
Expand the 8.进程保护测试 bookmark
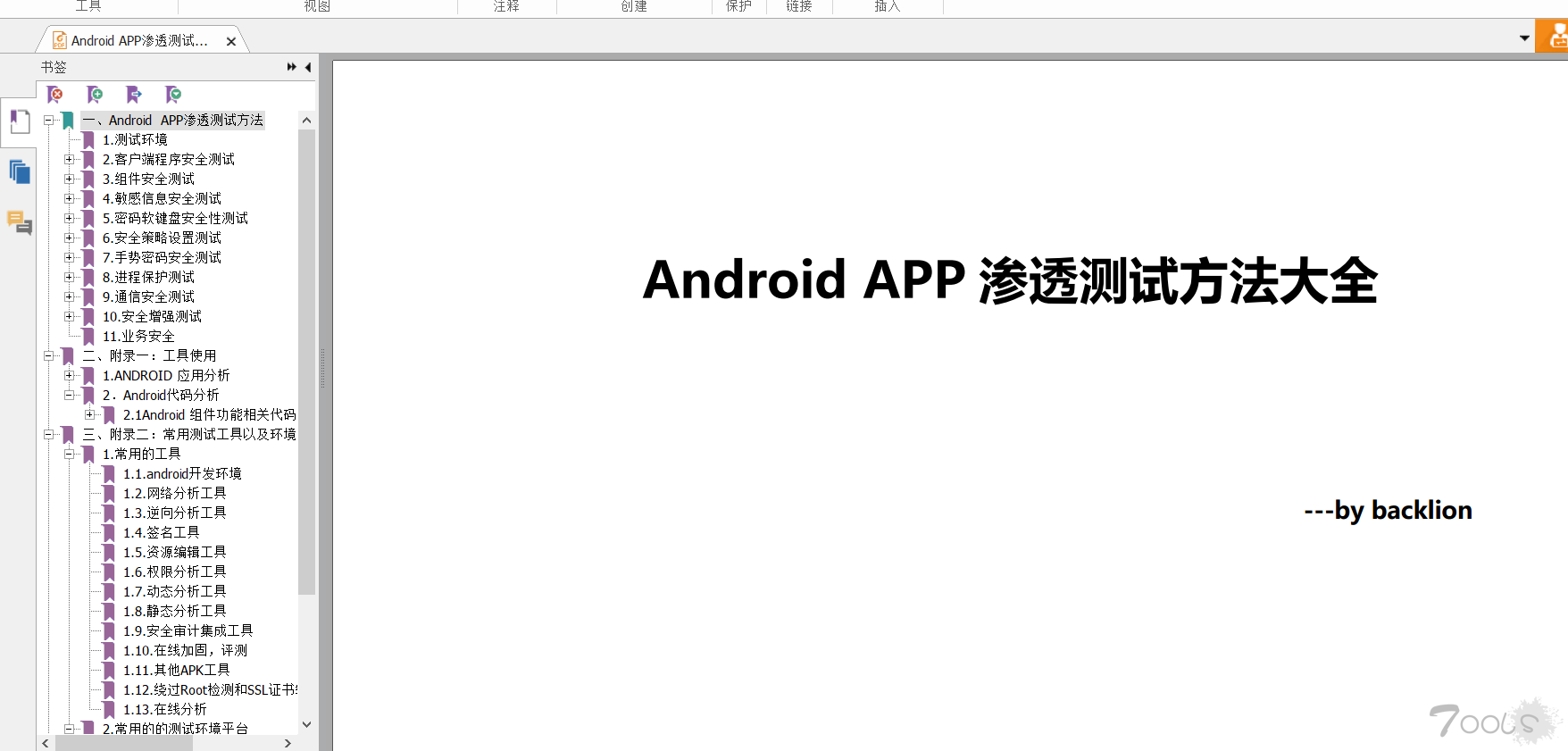(x=69, y=277)
